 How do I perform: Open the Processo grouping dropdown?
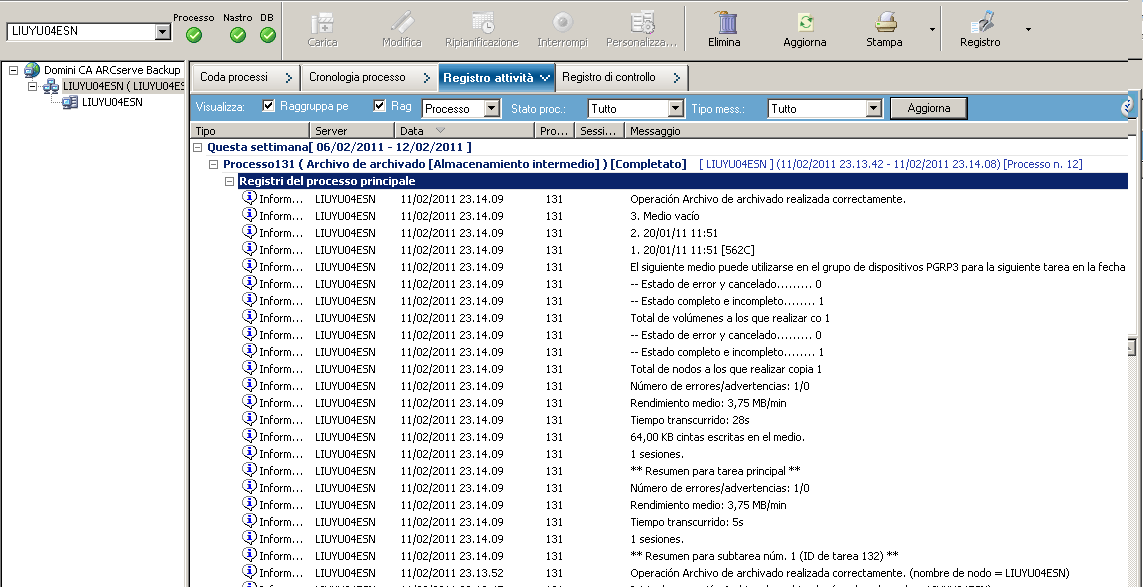point(491,108)
